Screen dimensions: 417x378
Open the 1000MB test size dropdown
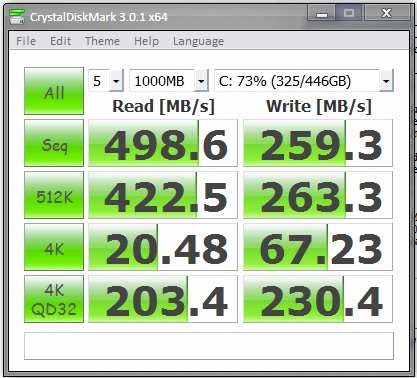[x=169, y=80]
